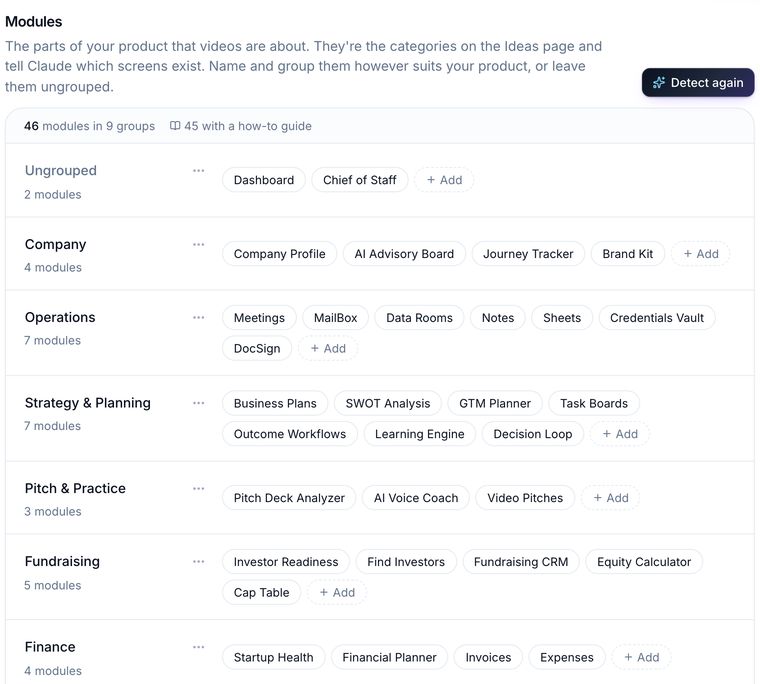The width and height of the screenshot is (760, 684).
Task: Open the AI Advisory Board module
Action: 404,254
